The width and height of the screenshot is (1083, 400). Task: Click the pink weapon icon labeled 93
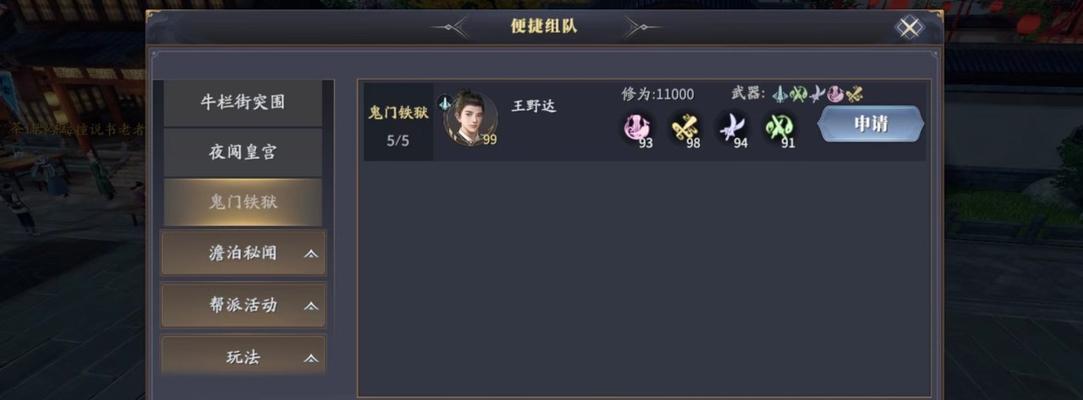(x=638, y=128)
